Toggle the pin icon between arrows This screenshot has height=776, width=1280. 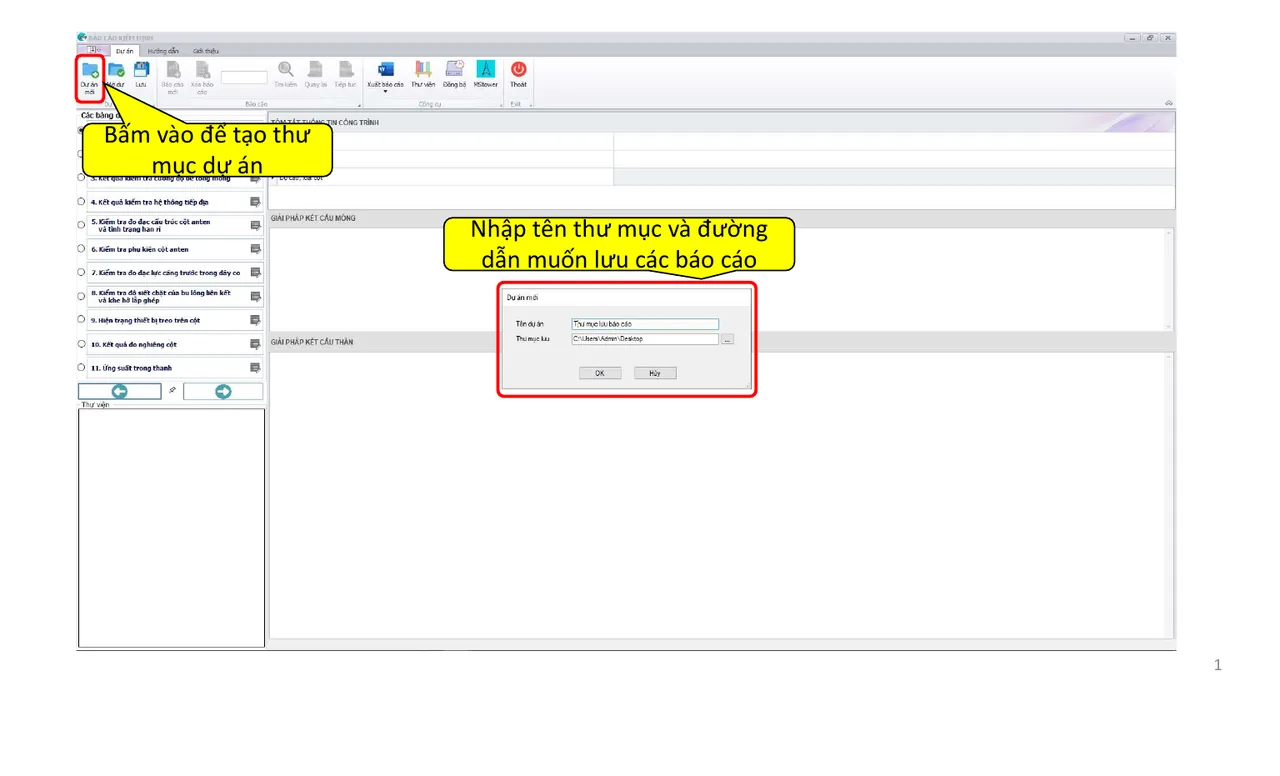click(172, 390)
